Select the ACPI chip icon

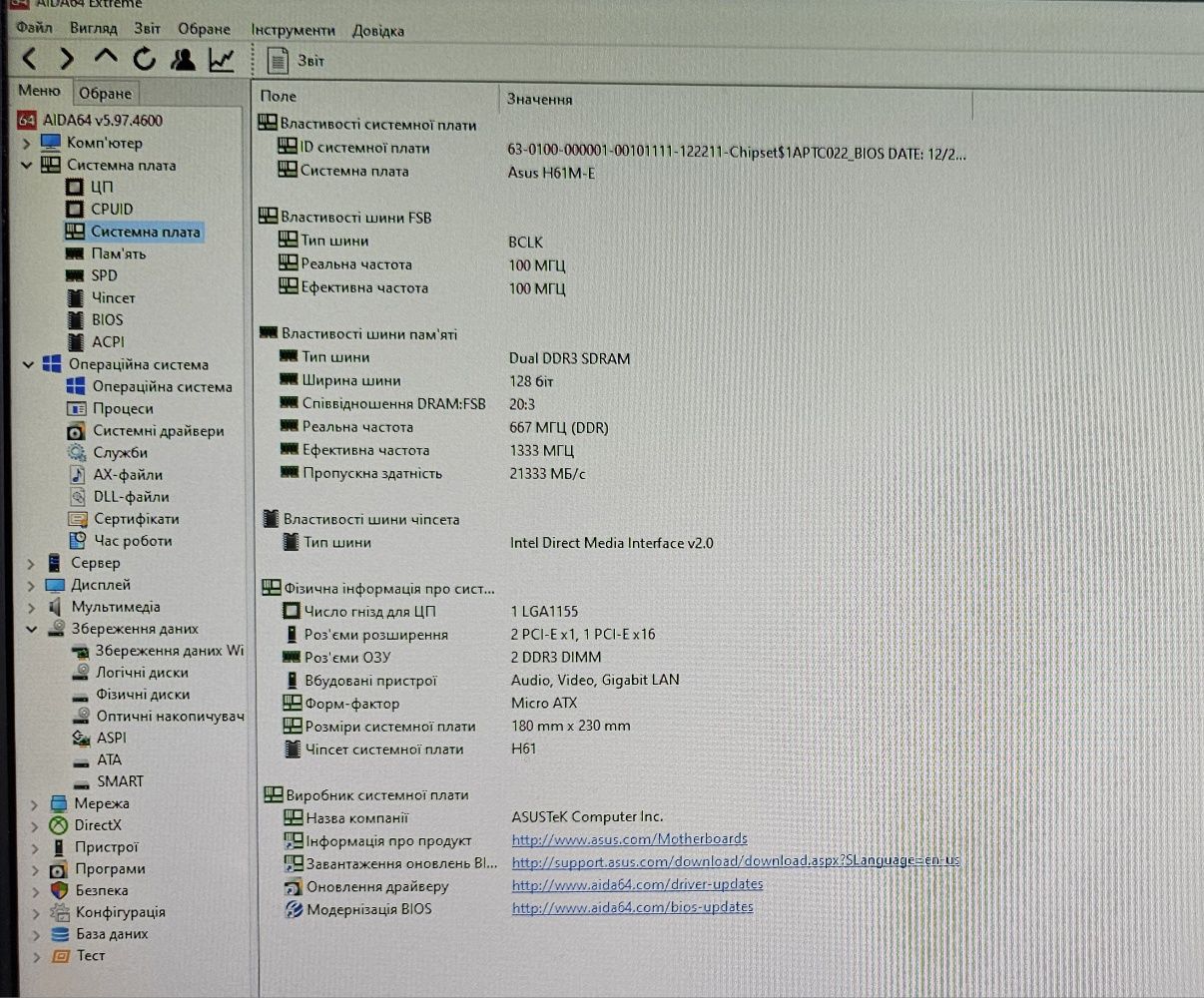click(x=75, y=341)
